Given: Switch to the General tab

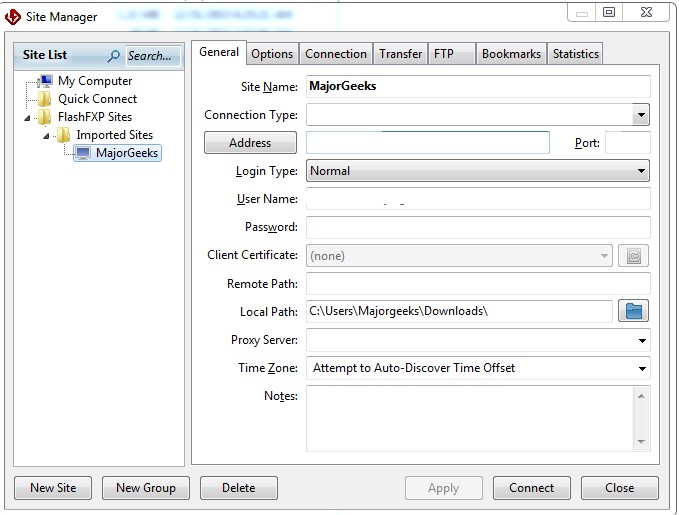Looking at the screenshot, I should [x=219, y=52].
